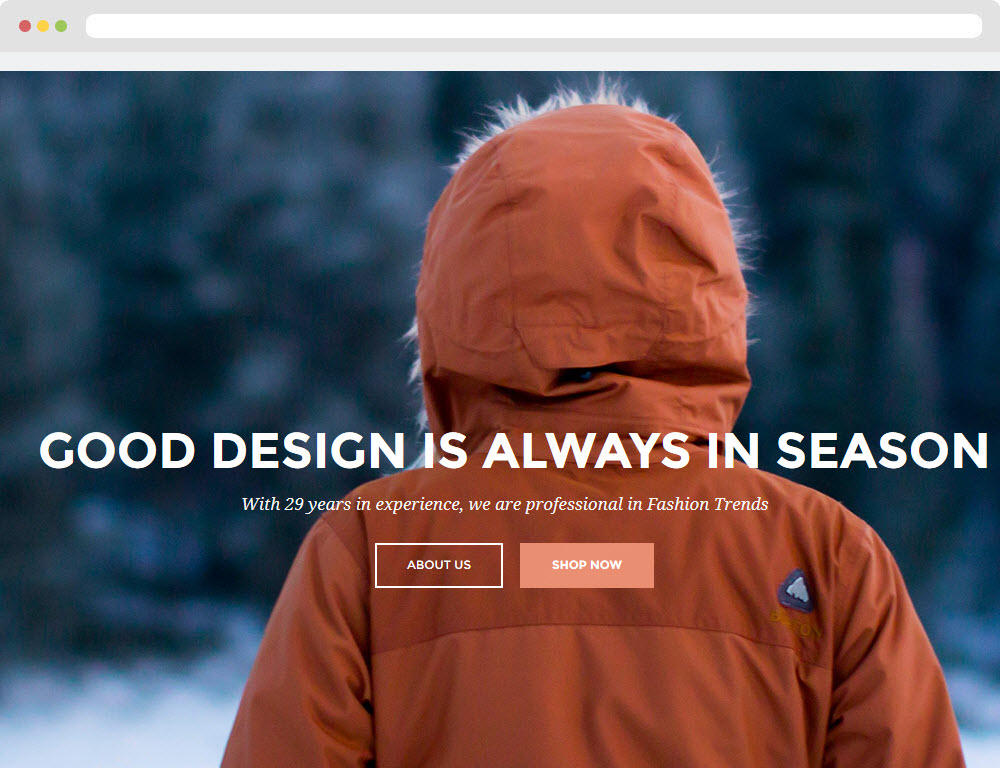The width and height of the screenshot is (1000, 768).
Task: Click the mountain logo badge on jacket
Action: (x=795, y=590)
